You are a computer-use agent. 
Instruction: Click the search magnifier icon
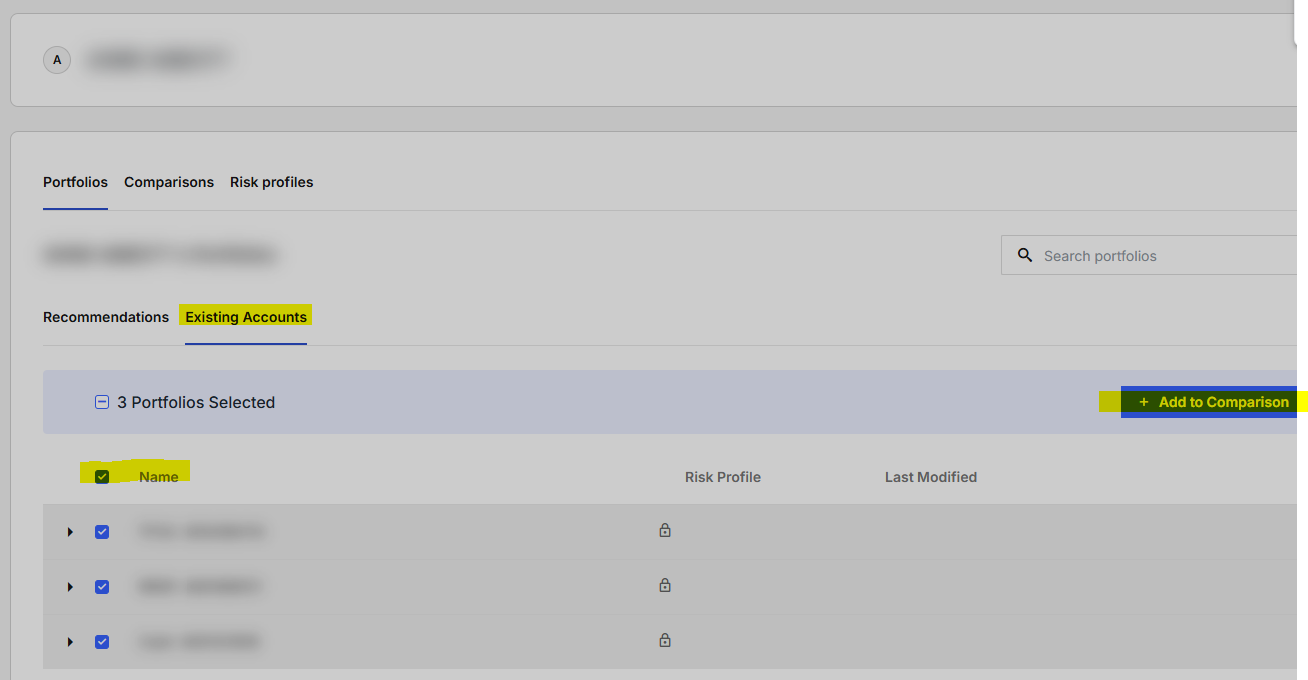coord(1024,255)
